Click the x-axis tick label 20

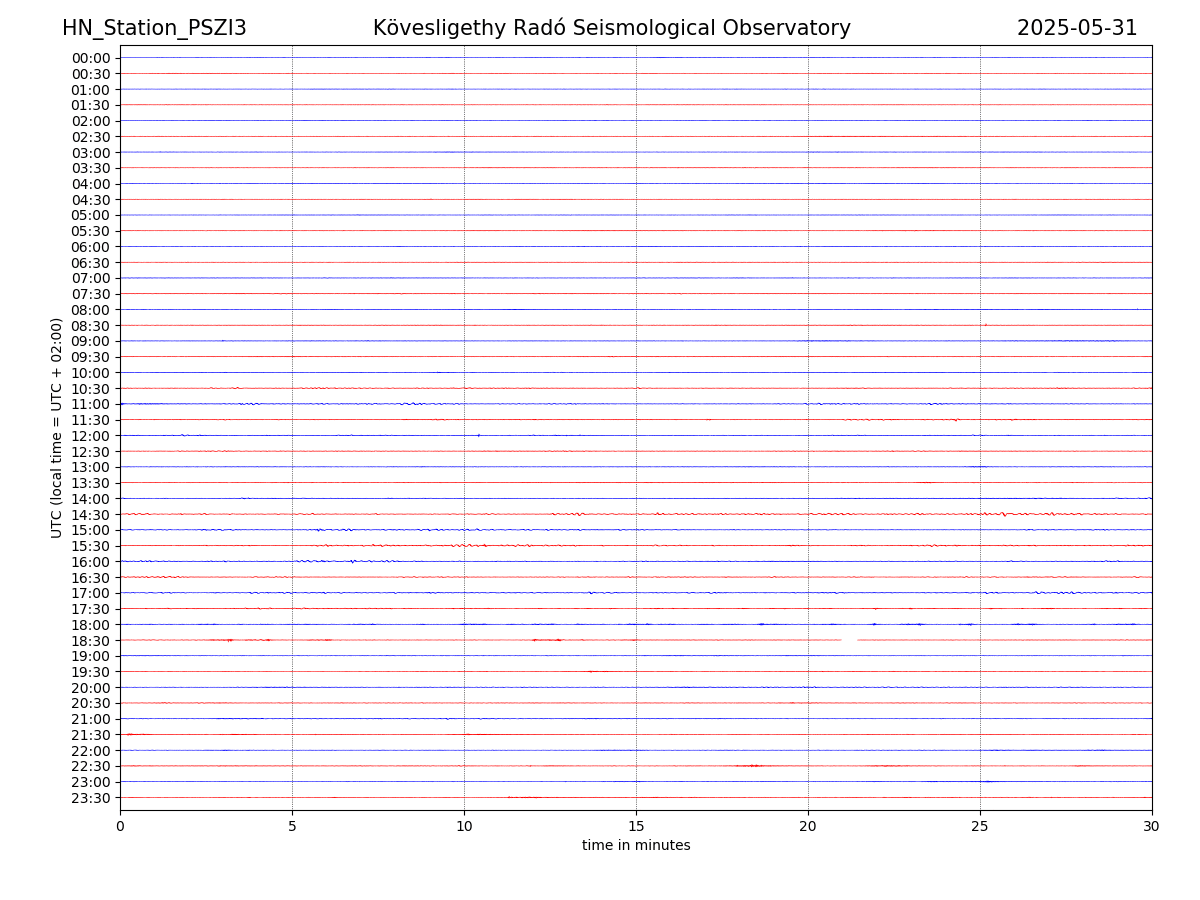[x=808, y=826]
